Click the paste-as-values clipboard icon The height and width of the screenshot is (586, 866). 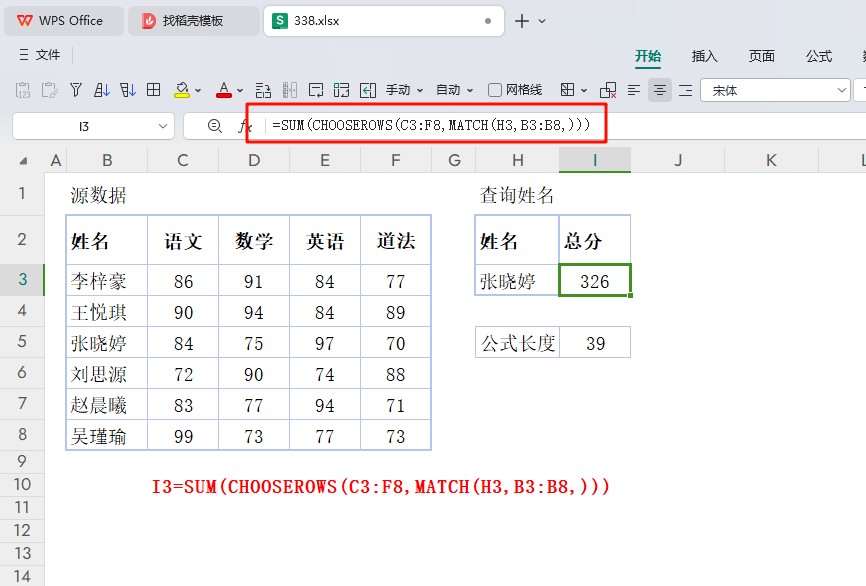coord(23,90)
